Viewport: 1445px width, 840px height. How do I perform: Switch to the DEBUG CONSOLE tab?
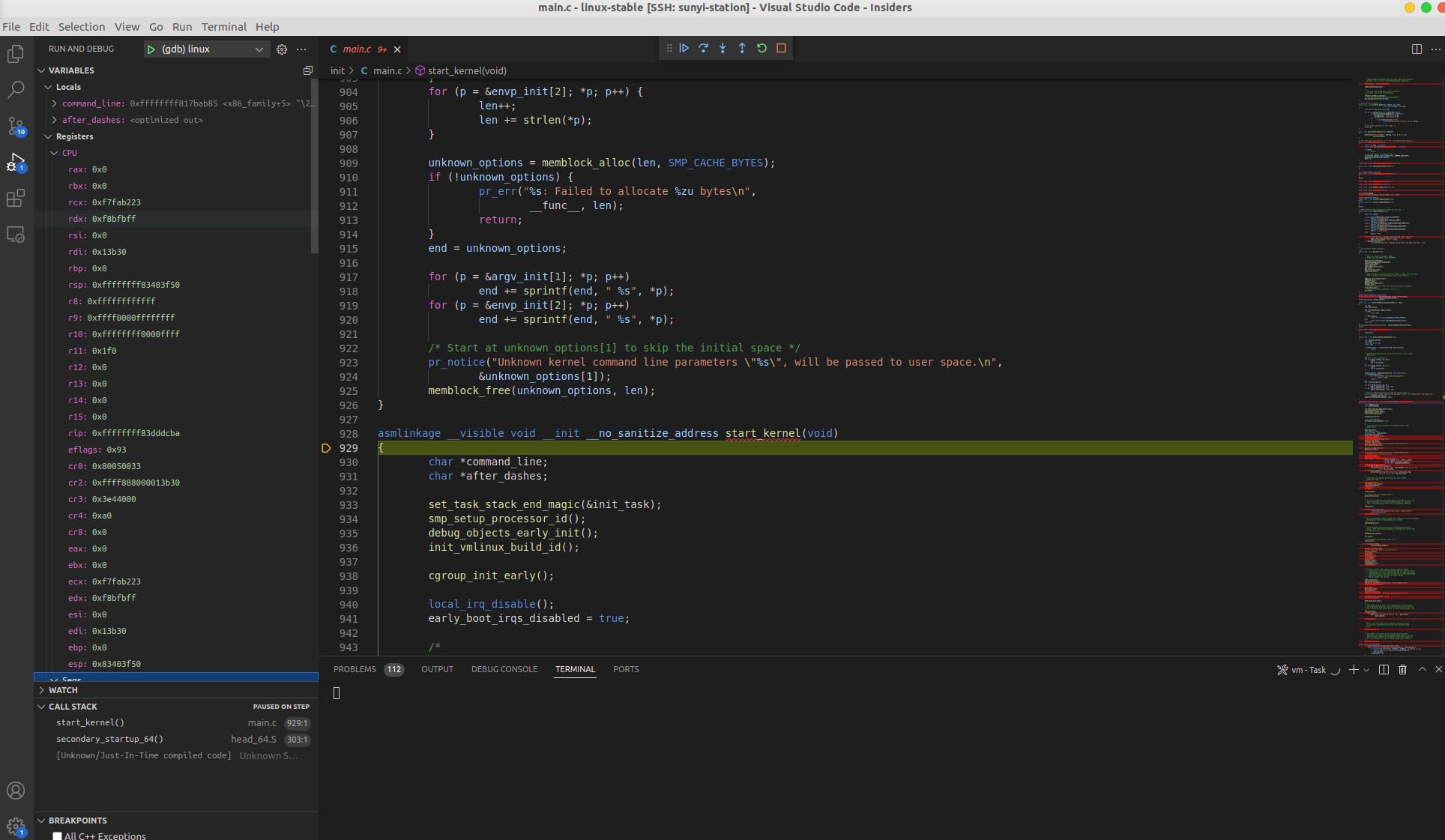click(504, 669)
